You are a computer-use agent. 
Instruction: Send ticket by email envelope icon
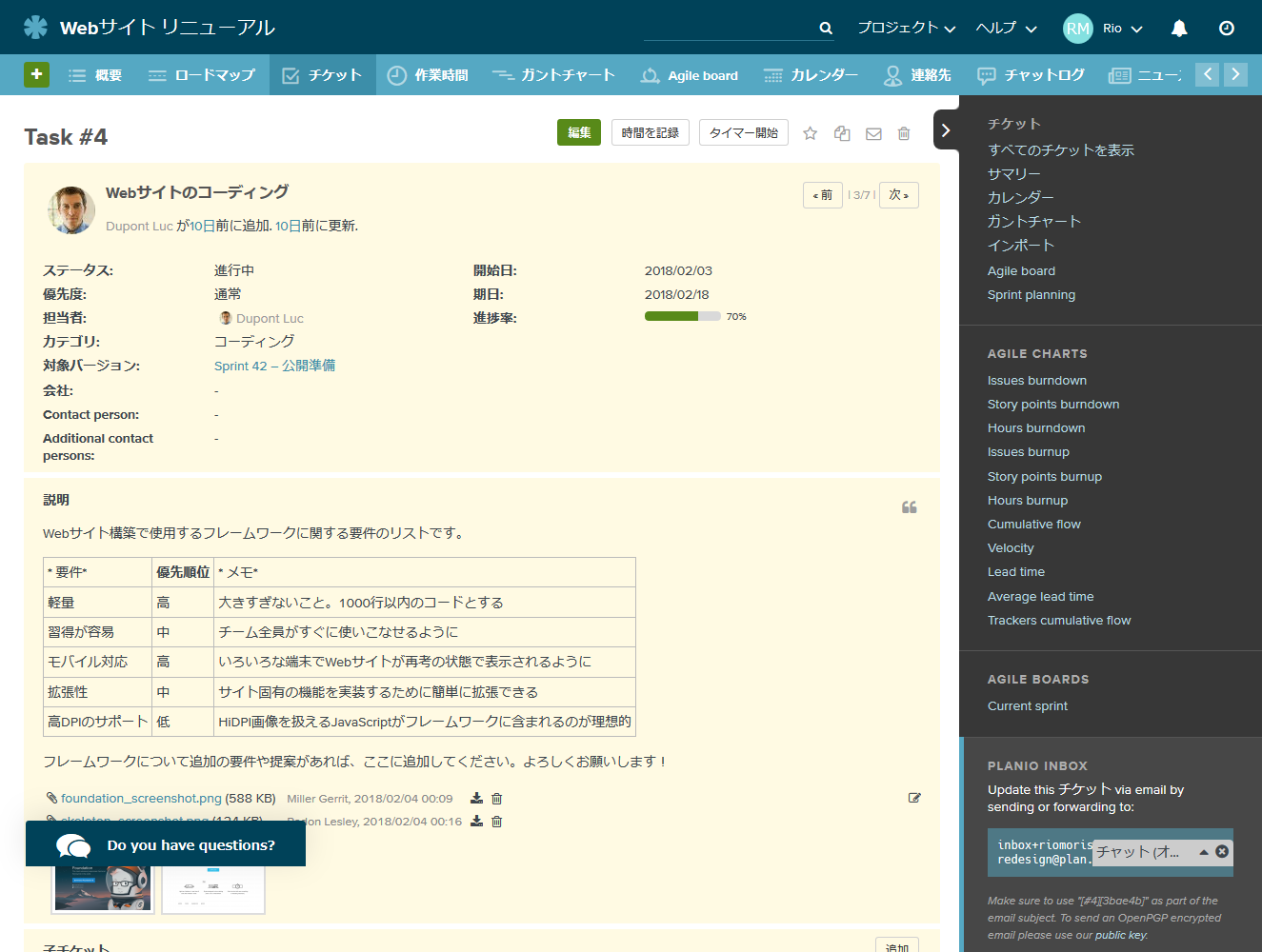coord(873,133)
